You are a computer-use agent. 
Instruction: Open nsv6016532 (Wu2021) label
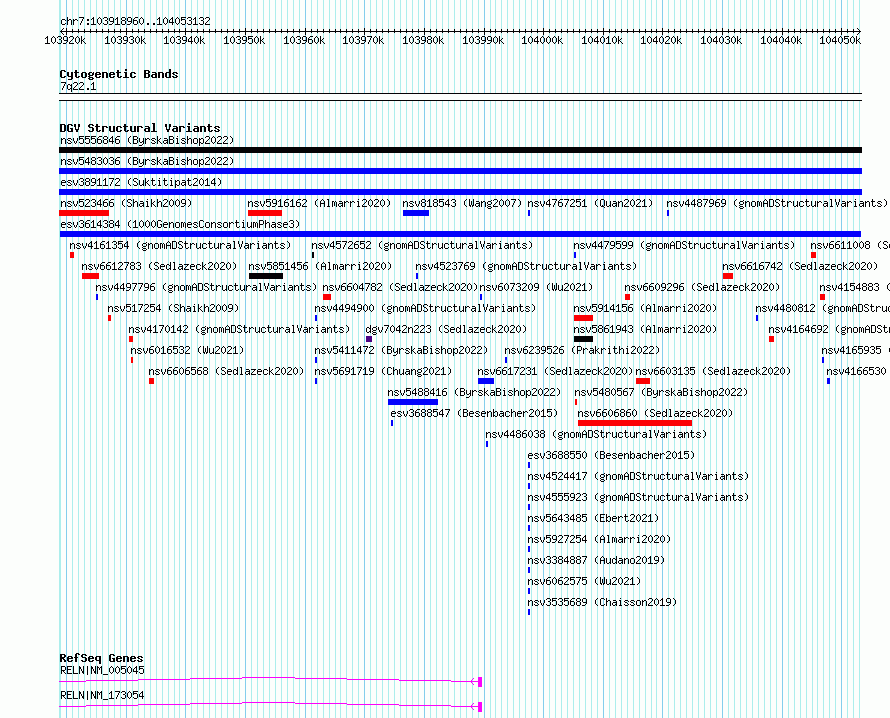pyautogui.click(x=187, y=350)
